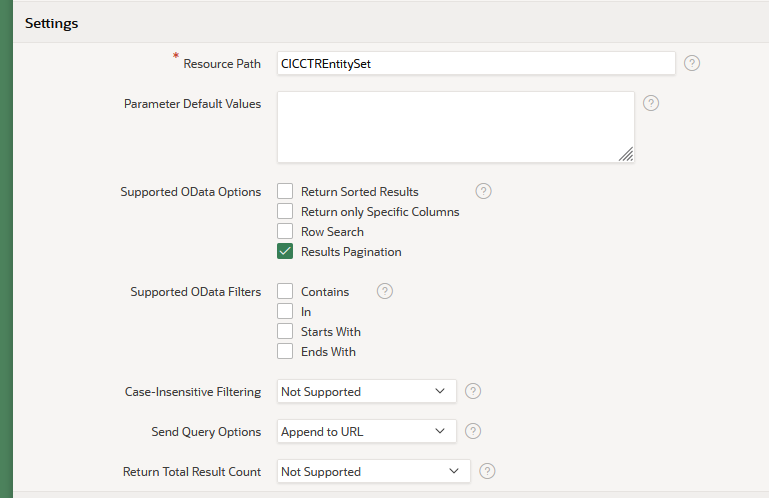Enable the Contains filter checkbox
This screenshot has width=769, height=498.
pos(285,291)
